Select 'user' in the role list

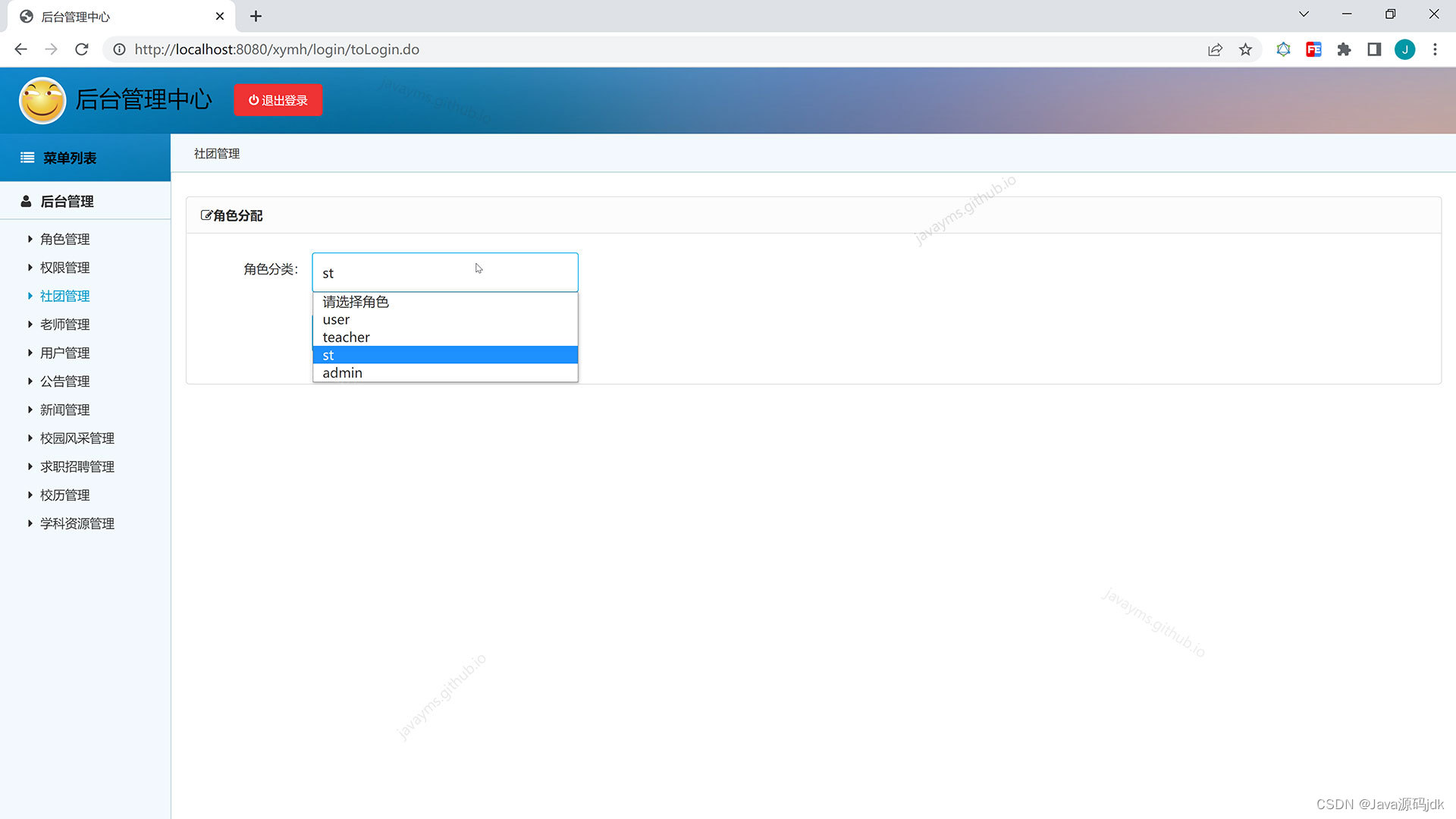(x=336, y=320)
